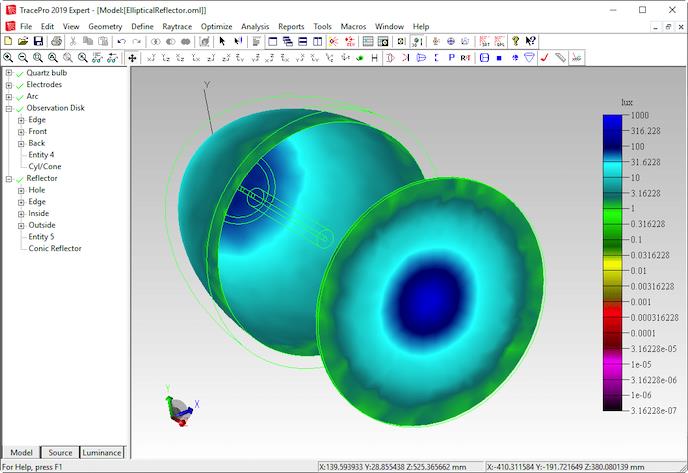This screenshot has width=688, height=473.
Task: Toggle the green check beside Arc
Action: pos(20,97)
